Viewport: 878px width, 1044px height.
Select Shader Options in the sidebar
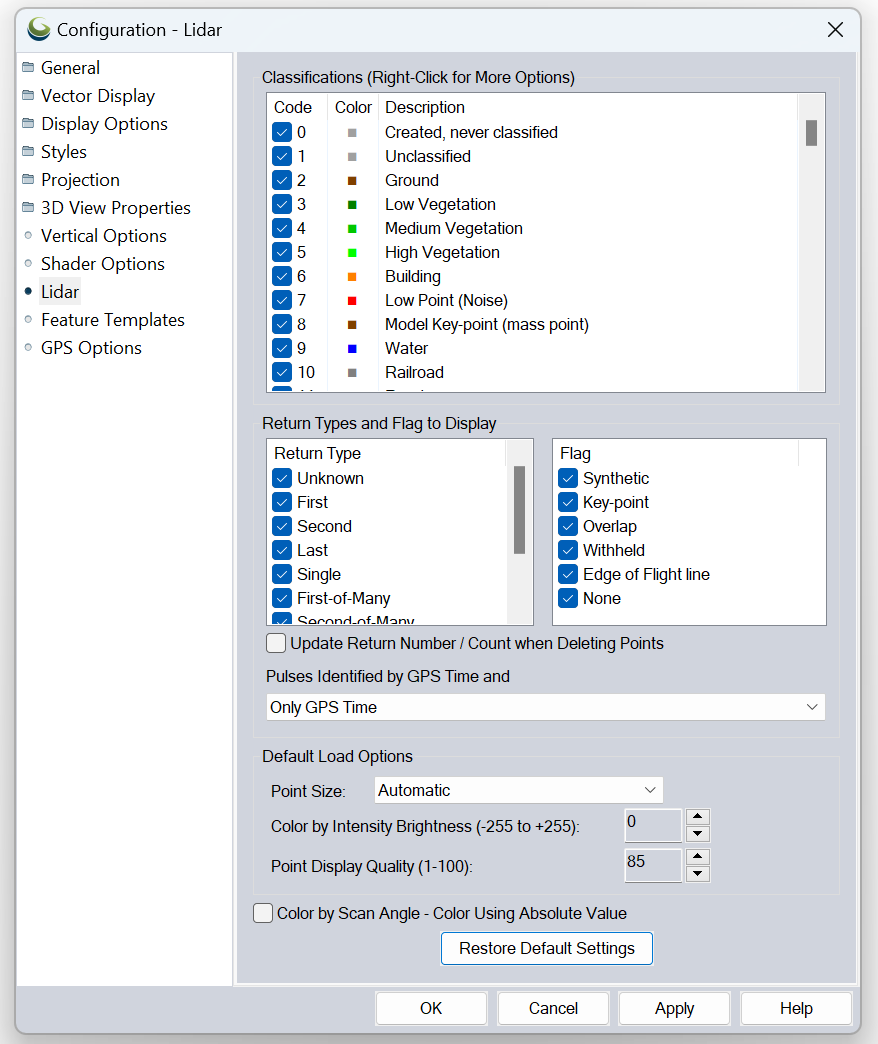pos(102,264)
